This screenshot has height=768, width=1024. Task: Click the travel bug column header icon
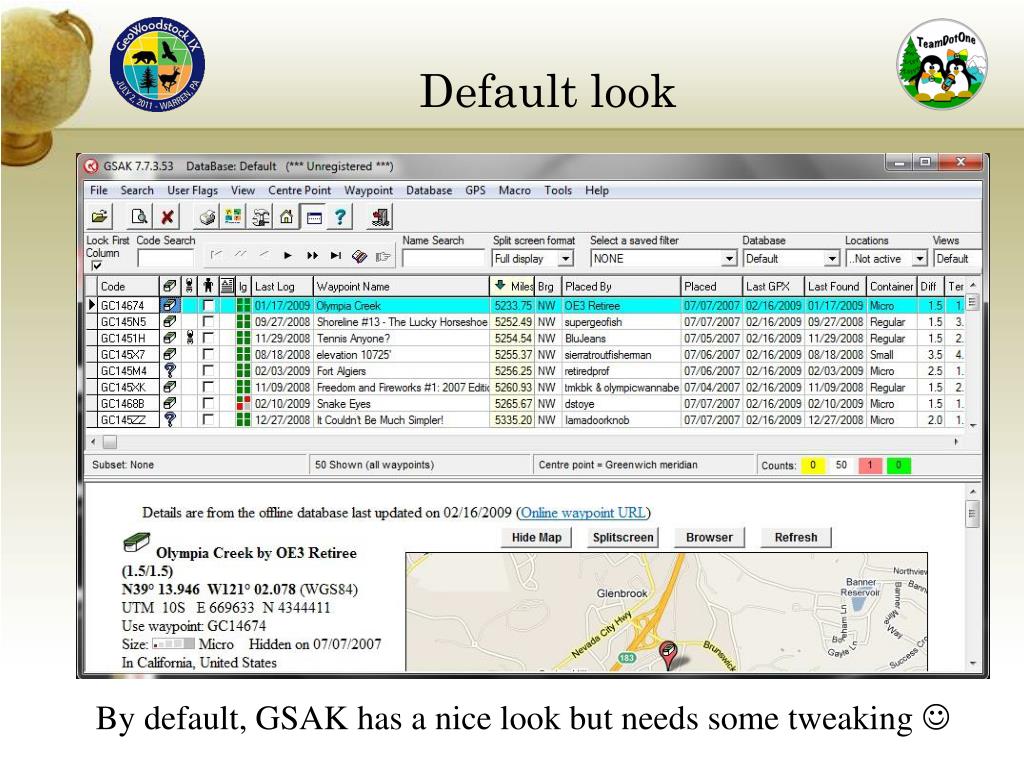click(x=189, y=285)
